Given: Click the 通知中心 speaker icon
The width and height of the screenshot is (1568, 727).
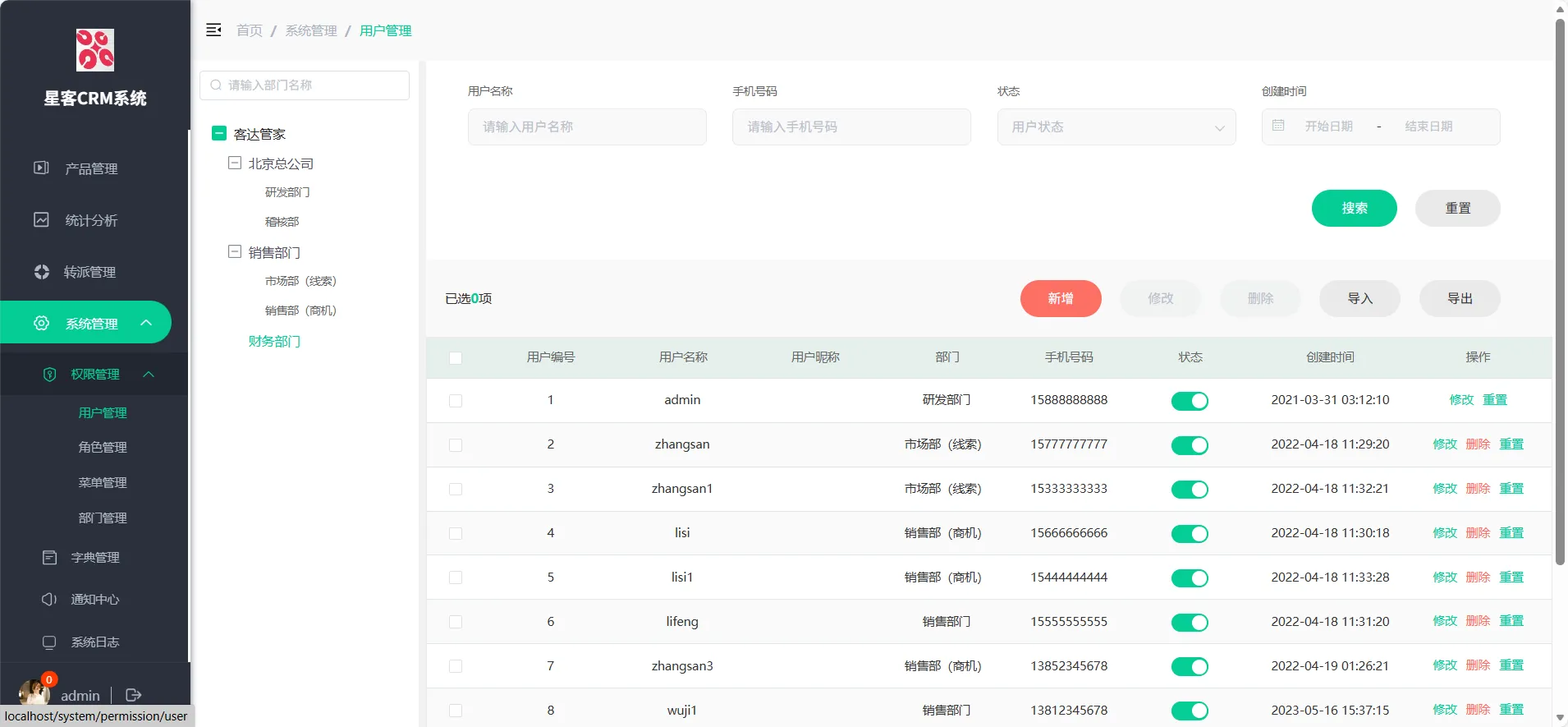Looking at the screenshot, I should coord(49,600).
